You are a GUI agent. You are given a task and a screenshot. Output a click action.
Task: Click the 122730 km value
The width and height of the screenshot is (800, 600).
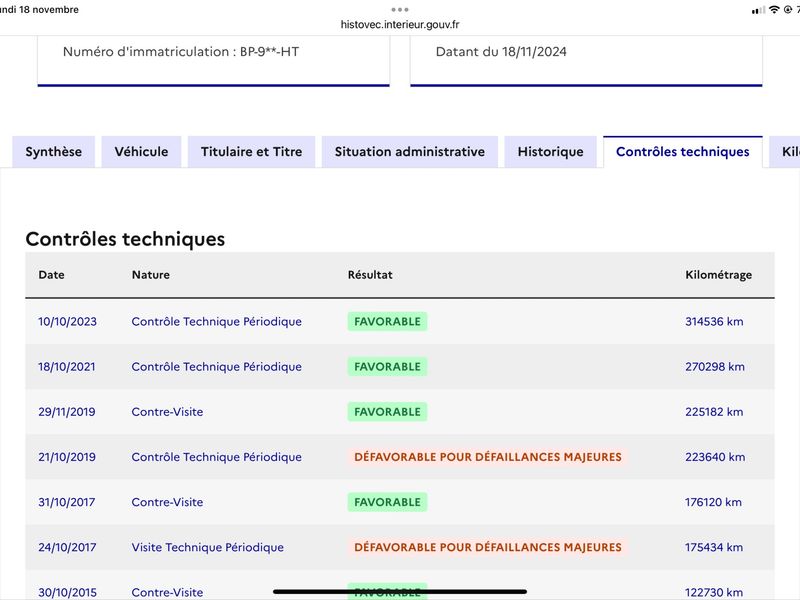click(x=714, y=592)
